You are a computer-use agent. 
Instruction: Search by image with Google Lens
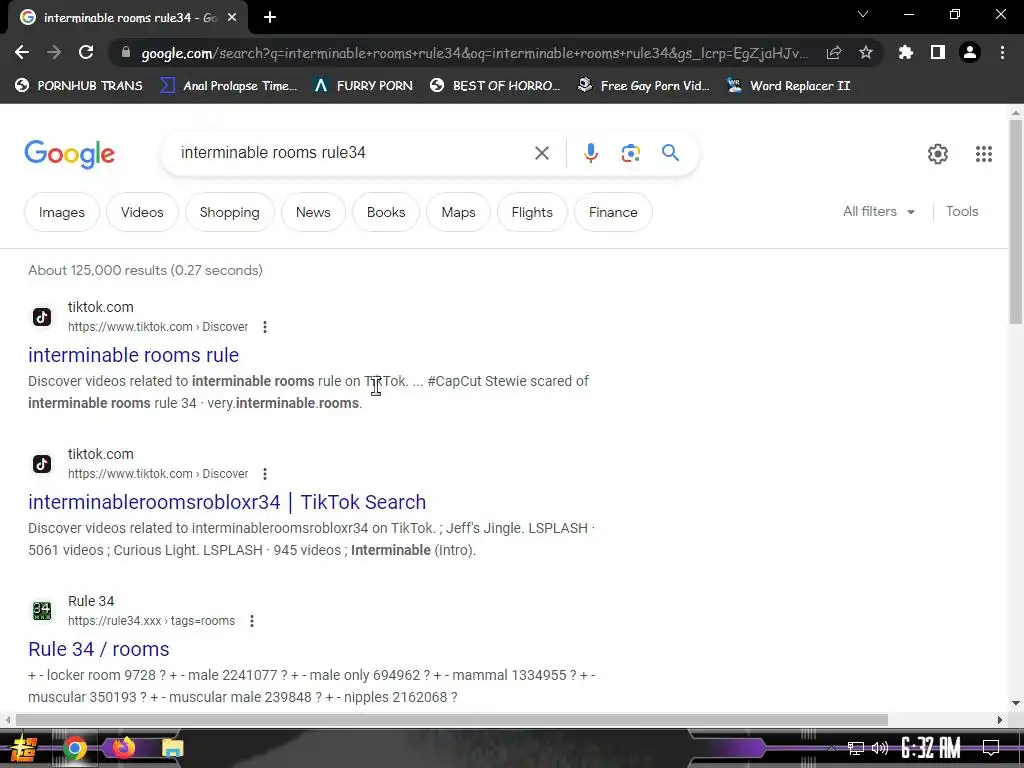630,153
